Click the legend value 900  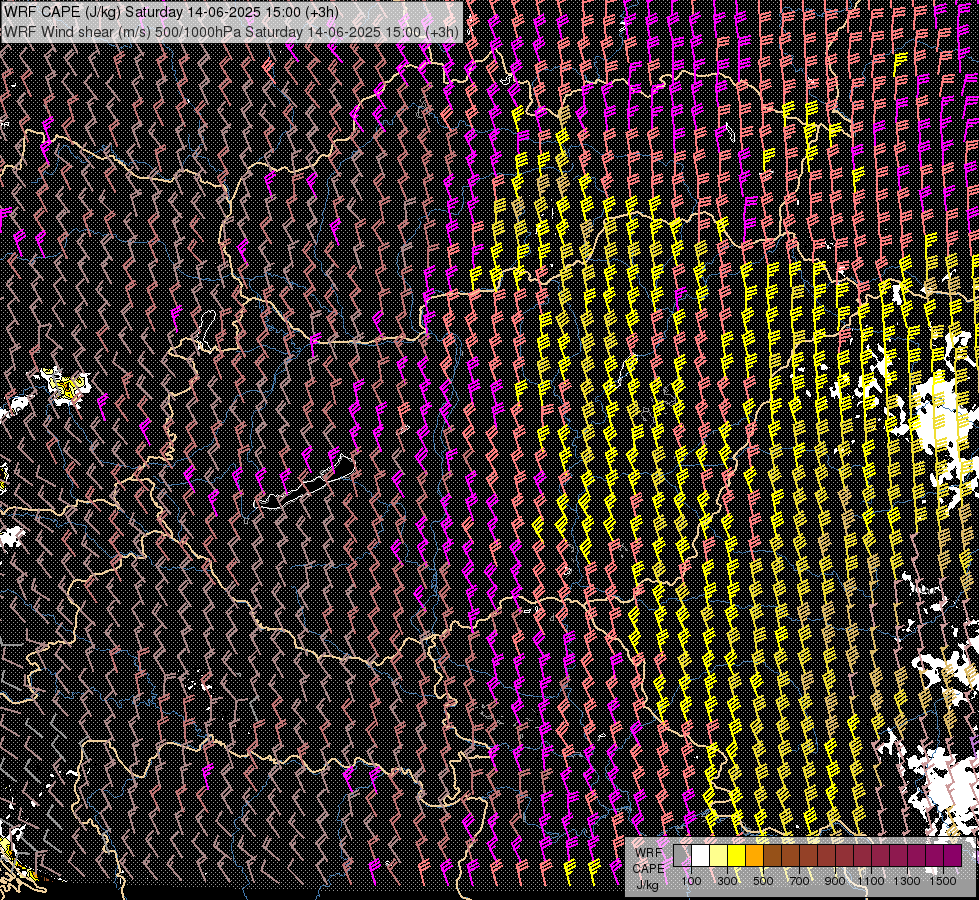835,881
